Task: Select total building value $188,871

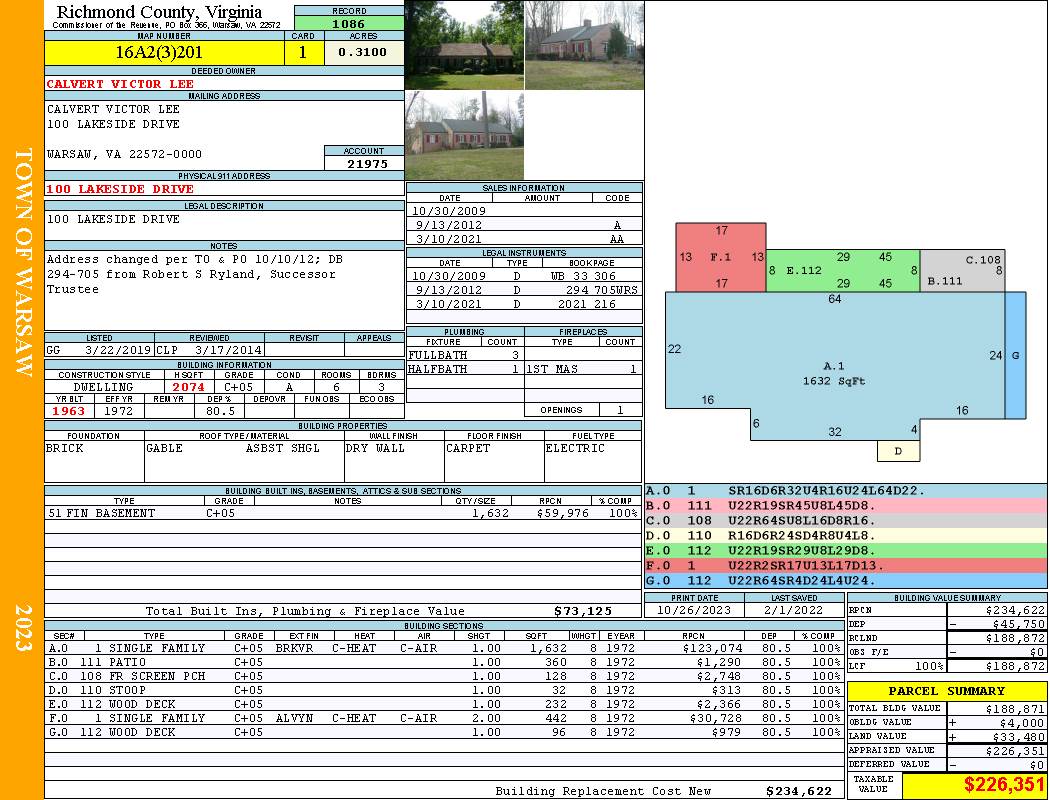Action: [1015, 709]
